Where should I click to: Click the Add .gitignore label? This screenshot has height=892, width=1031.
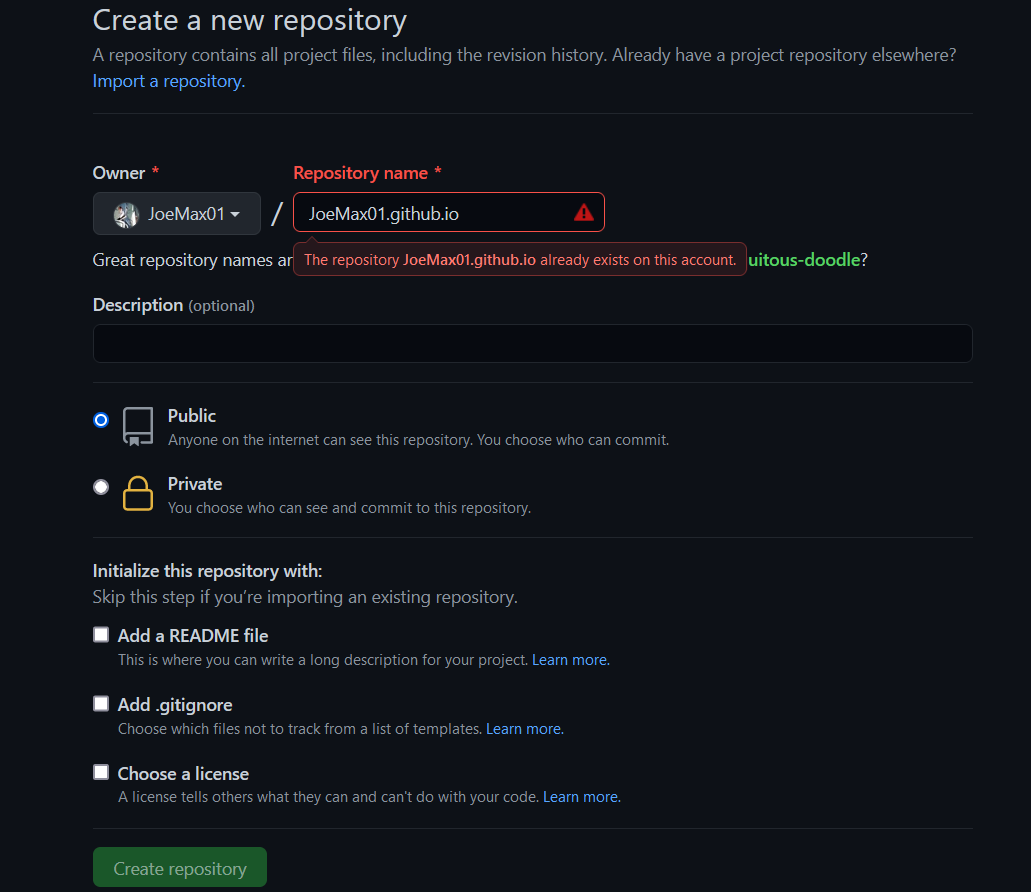click(x=175, y=705)
